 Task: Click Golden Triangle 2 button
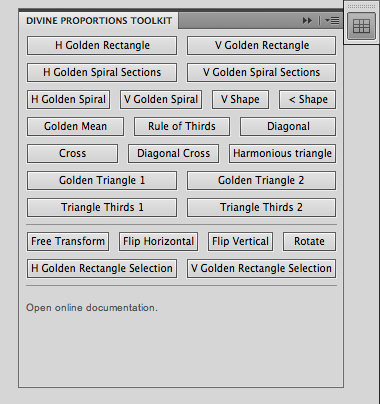point(261,180)
